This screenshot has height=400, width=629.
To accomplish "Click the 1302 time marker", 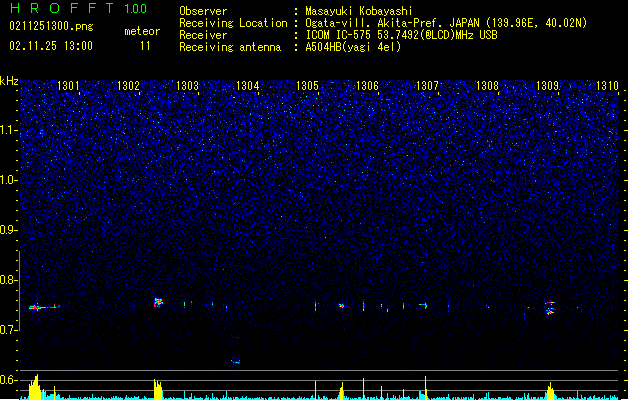I will tap(128, 86).
